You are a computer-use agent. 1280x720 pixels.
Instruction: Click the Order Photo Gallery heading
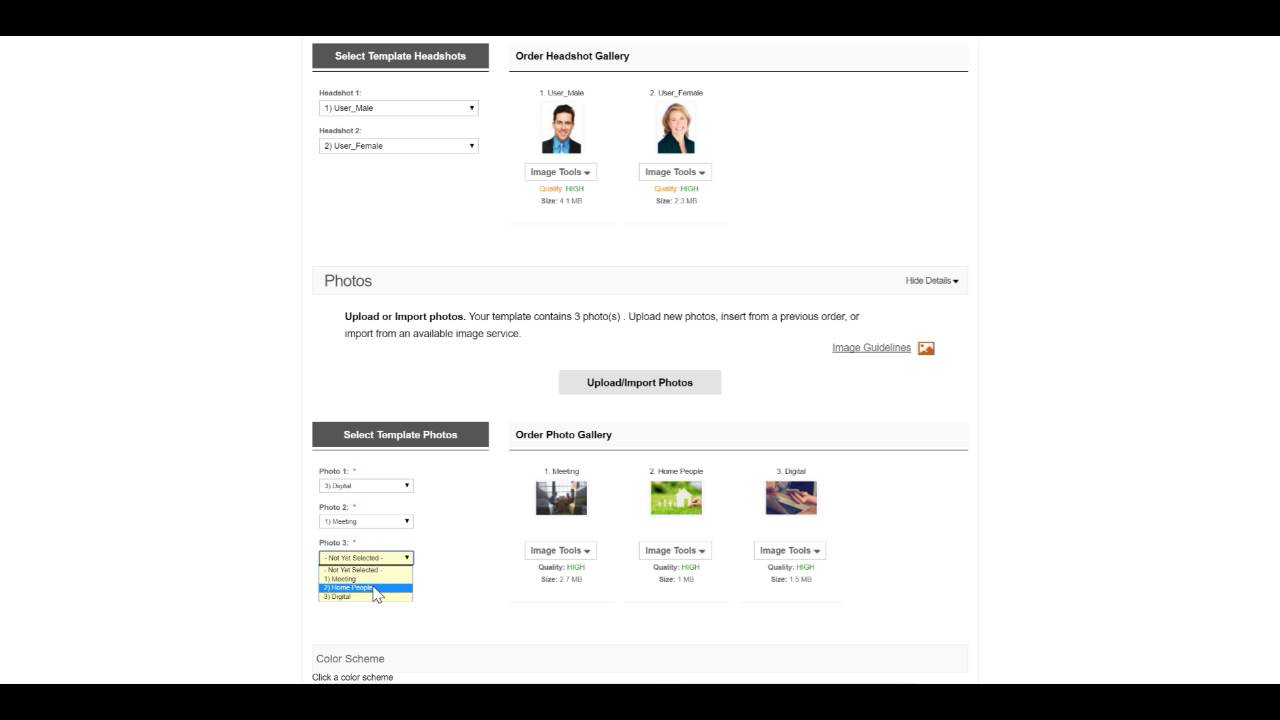[x=563, y=435]
